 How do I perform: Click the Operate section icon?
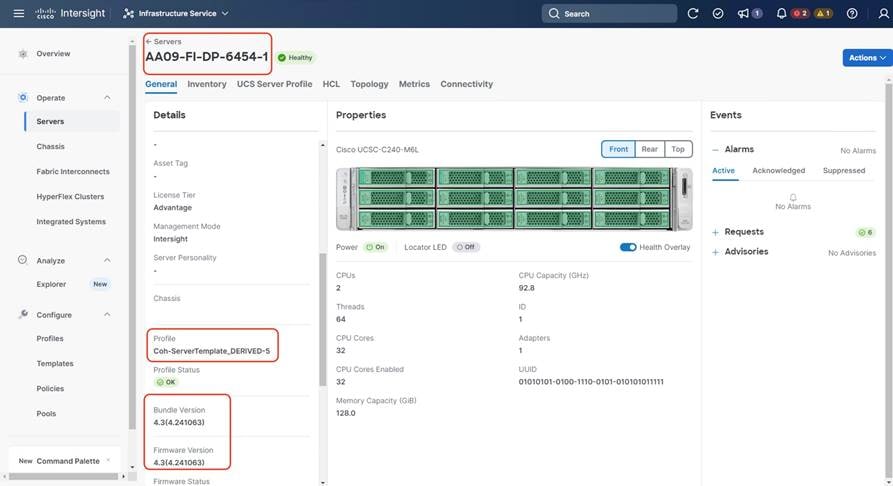[23, 97]
